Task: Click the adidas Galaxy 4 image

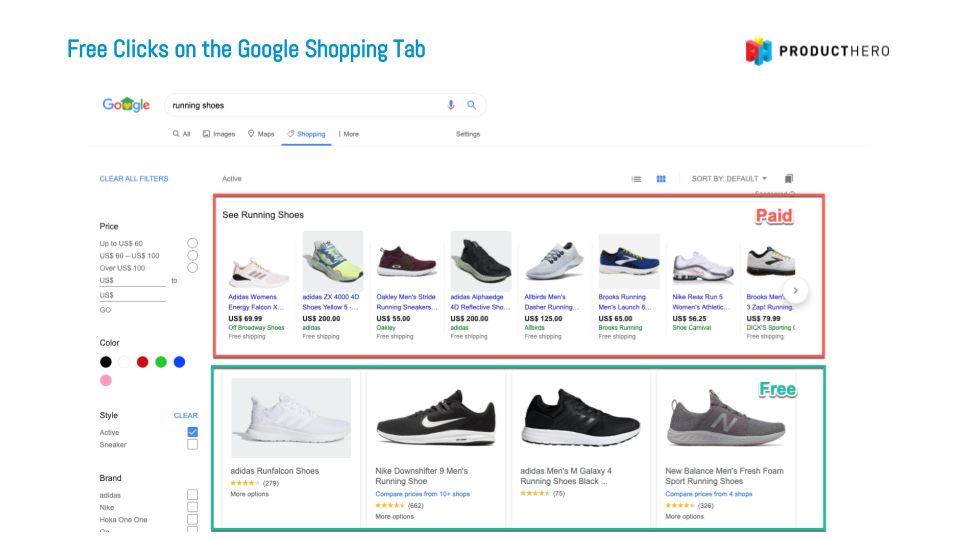Action: point(581,419)
